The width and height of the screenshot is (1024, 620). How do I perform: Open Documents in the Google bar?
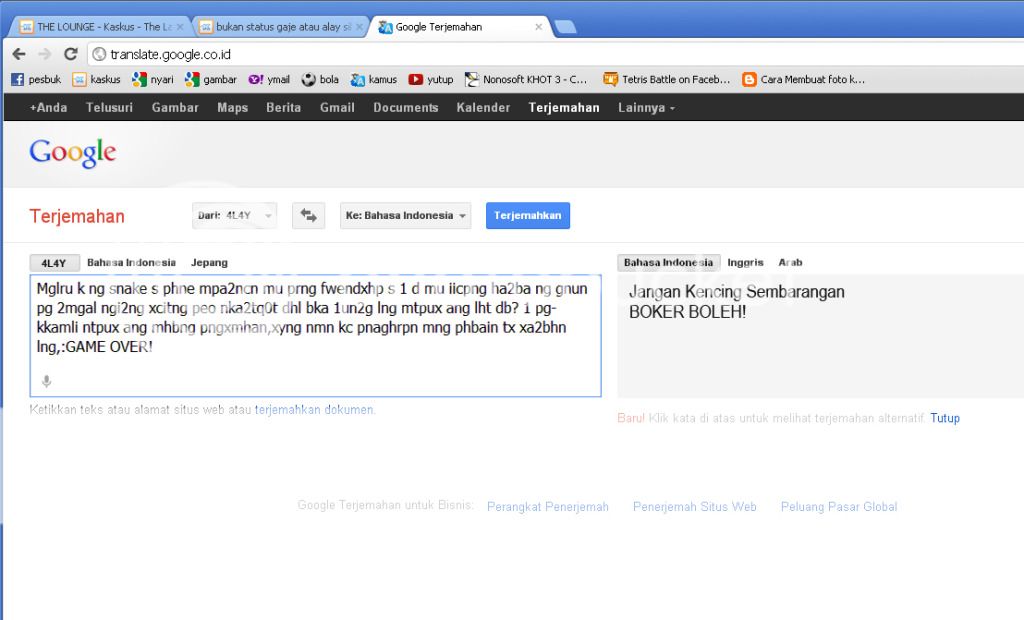(406, 108)
